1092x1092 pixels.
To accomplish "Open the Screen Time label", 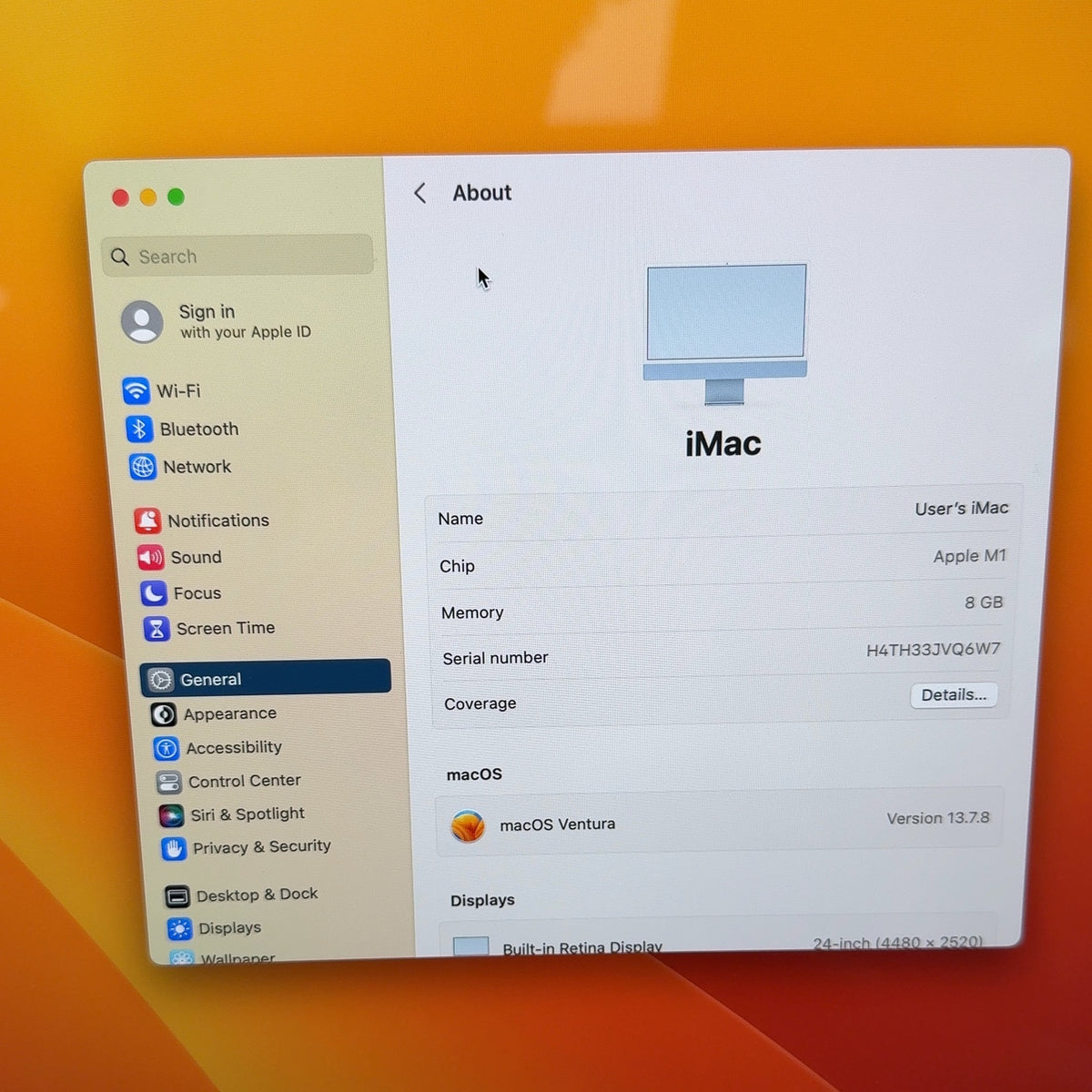I will (226, 628).
